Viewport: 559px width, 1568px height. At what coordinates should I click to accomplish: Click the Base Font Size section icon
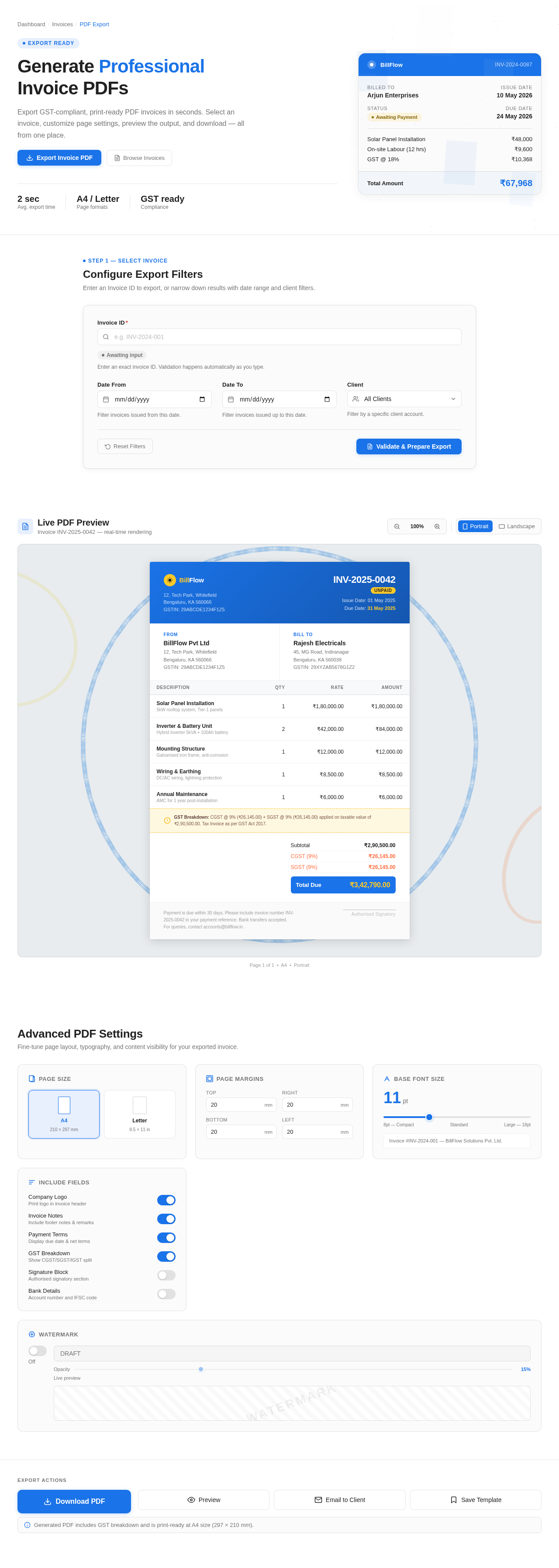tap(387, 1079)
